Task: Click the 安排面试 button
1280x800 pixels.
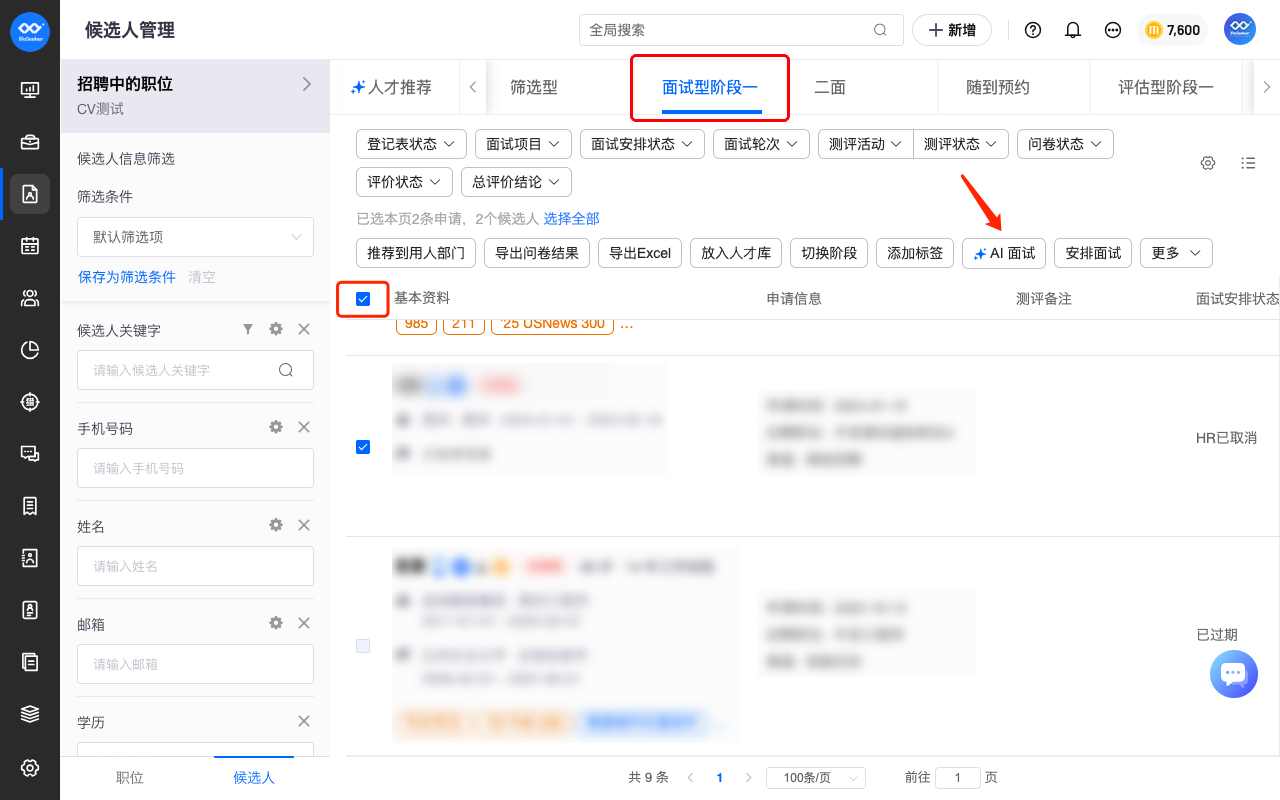Action: [x=1093, y=253]
